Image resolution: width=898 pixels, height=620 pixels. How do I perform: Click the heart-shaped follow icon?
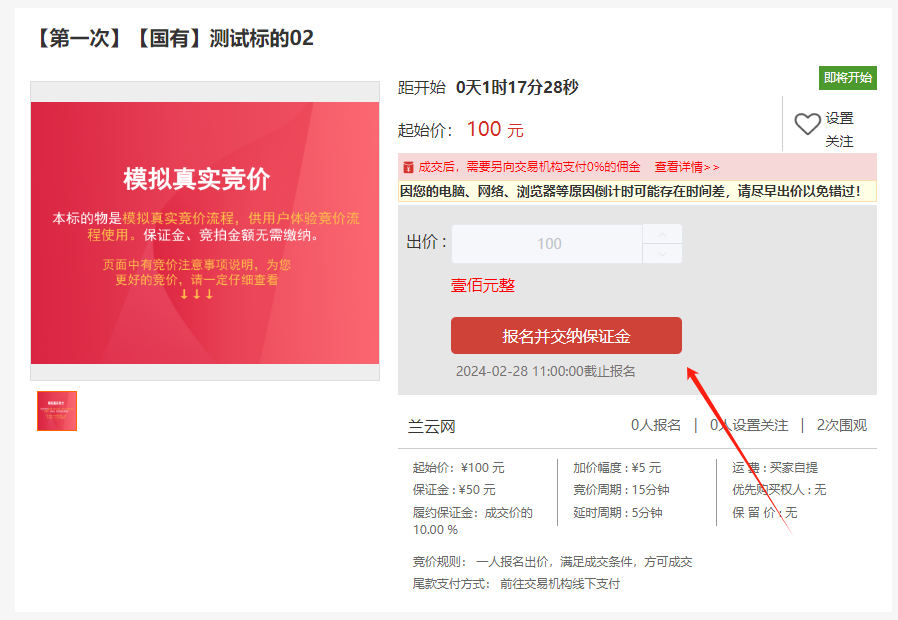[x=808, y=122]
